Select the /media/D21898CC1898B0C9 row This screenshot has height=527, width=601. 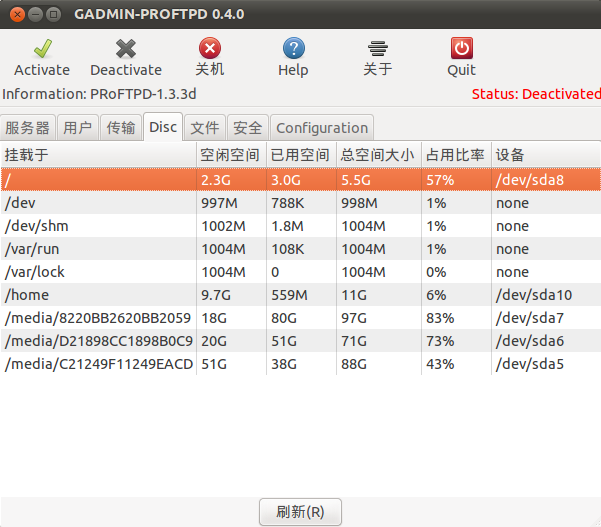pos(300,341)
